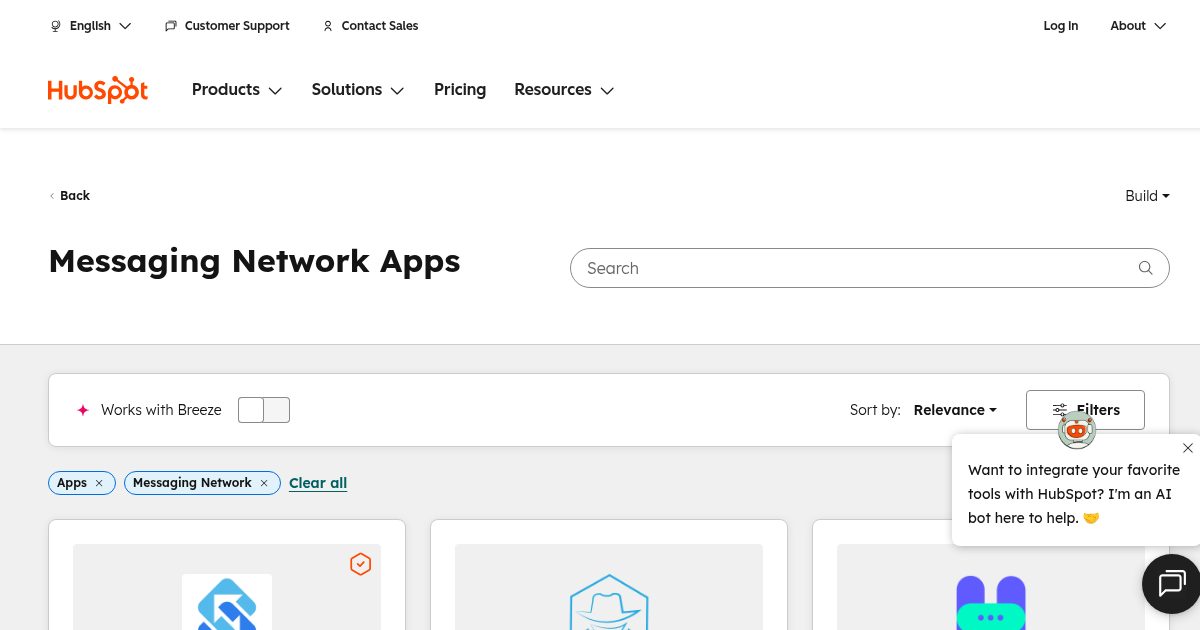Close the AI bot help popup
The width and height of the screenshot is (1200, 630).
[1188, 448]
